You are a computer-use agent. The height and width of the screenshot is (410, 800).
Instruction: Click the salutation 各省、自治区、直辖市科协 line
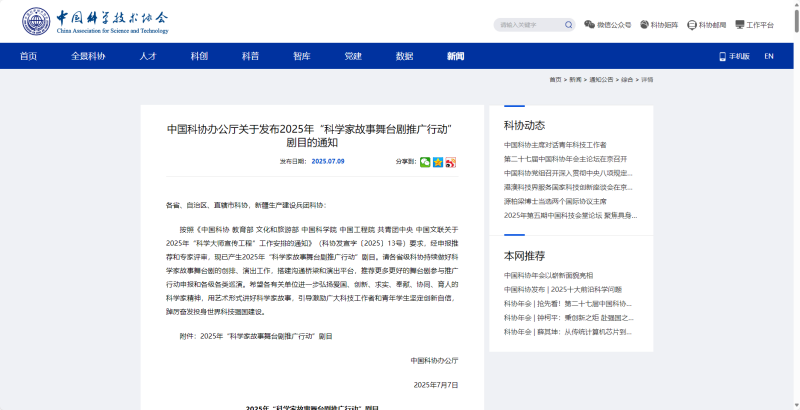click(x=246, y=206)
